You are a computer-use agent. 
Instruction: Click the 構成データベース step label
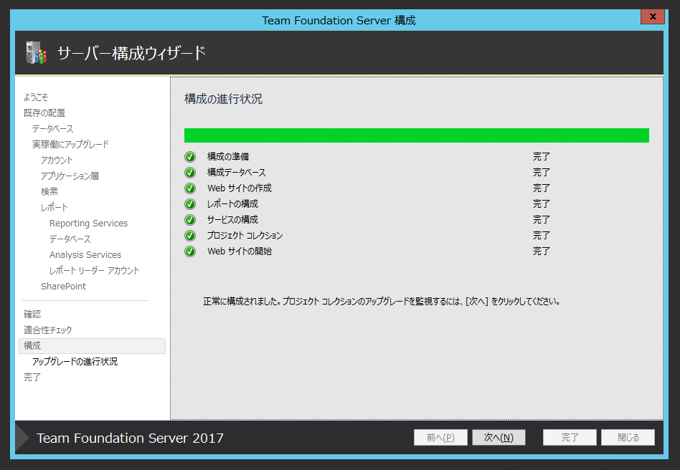pyautogui.click(x=236, y=173)
